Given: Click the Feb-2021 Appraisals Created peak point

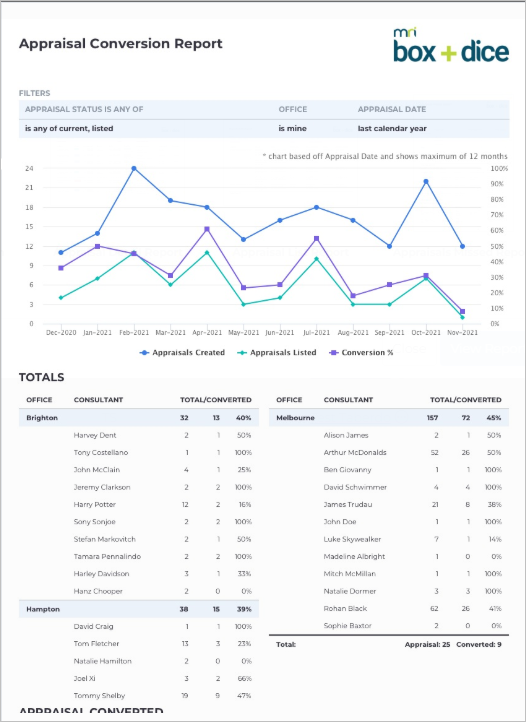Looking at the screenshot, I should click(134, 169).
